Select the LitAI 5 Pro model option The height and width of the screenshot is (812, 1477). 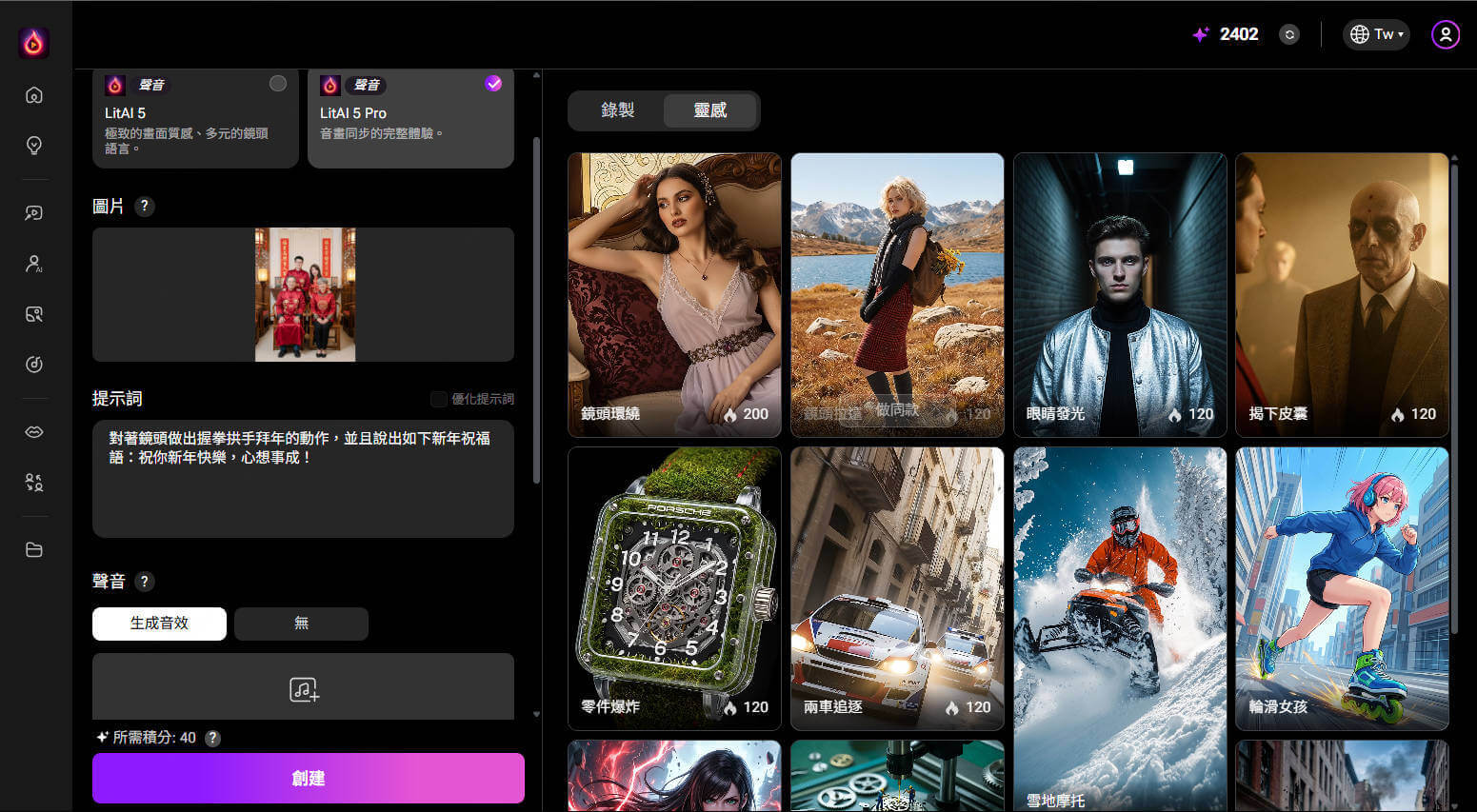click(492, 84)
